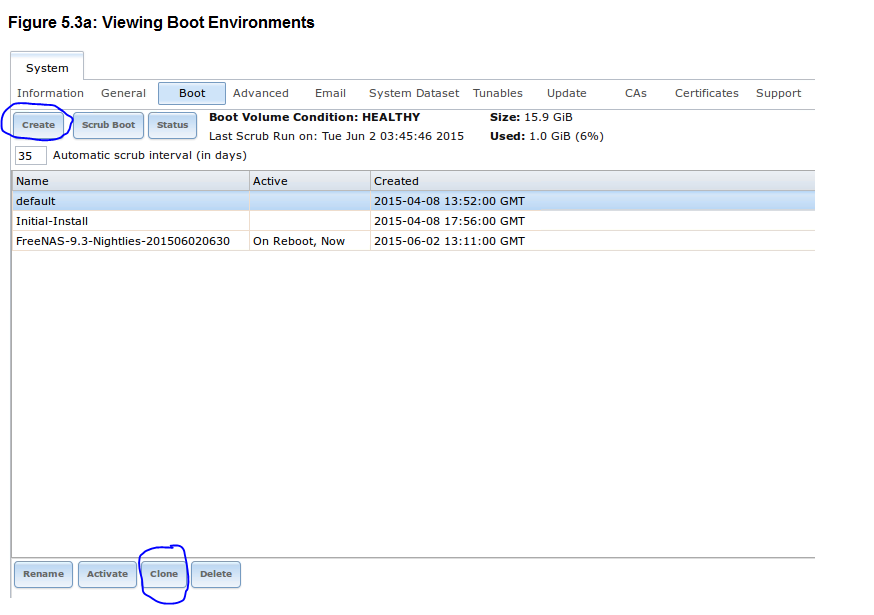This screenshot has width=874, height=615.
Task: Go to the Update tab
Action: (567, 93)
